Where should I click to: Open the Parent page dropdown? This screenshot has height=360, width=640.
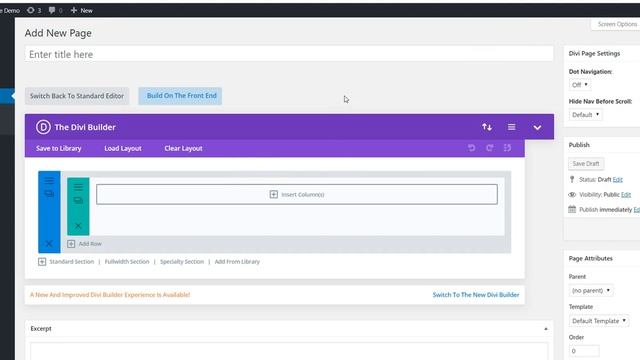click(x=591, y=290)
